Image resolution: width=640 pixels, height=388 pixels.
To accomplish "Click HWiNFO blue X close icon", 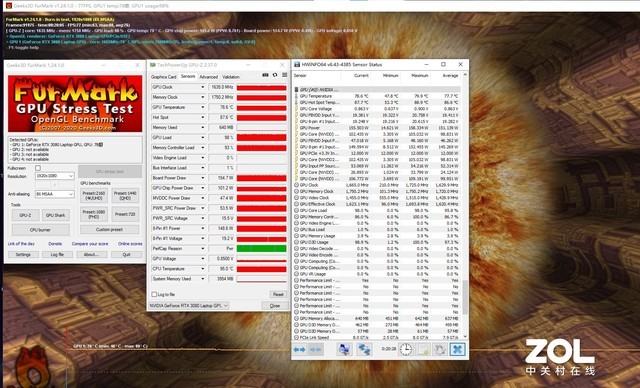I will coord(458,349).
